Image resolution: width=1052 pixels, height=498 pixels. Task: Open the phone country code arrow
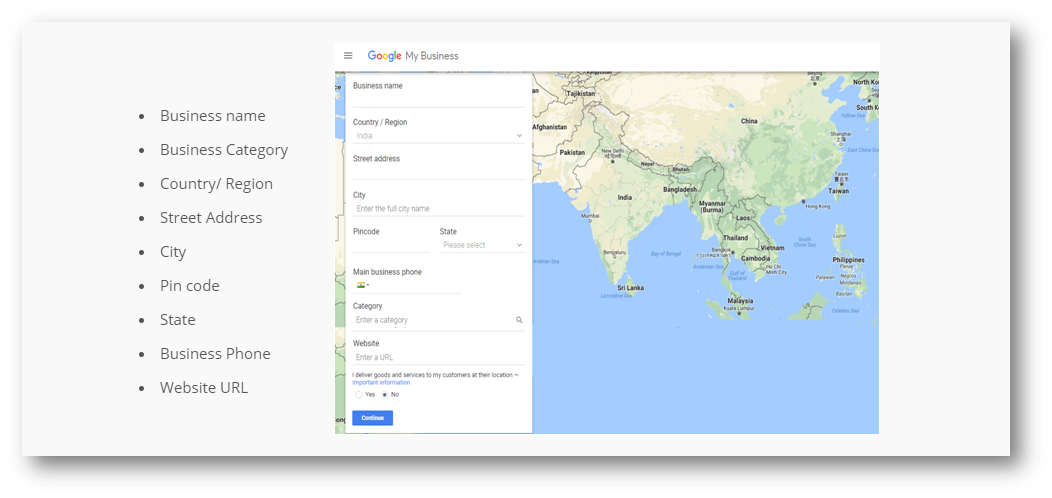click(x=368, y=286)
